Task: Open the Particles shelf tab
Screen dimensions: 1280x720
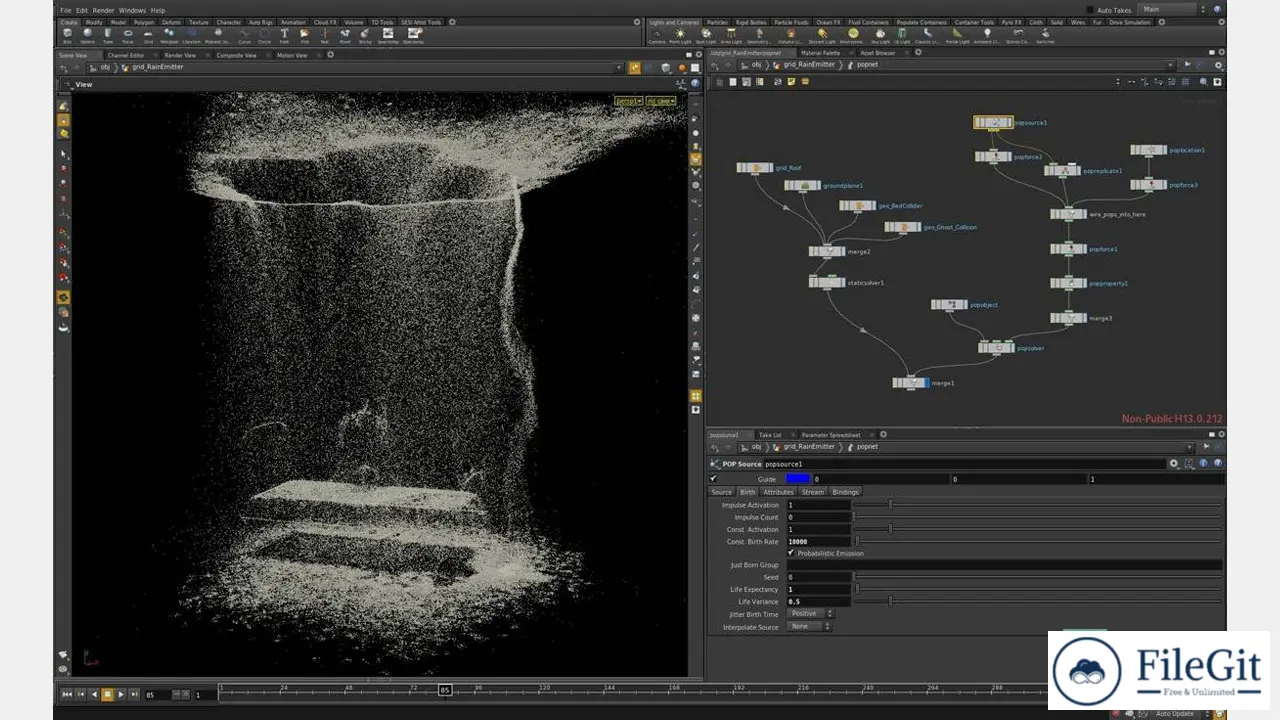Action: click(x=717, y=22)
